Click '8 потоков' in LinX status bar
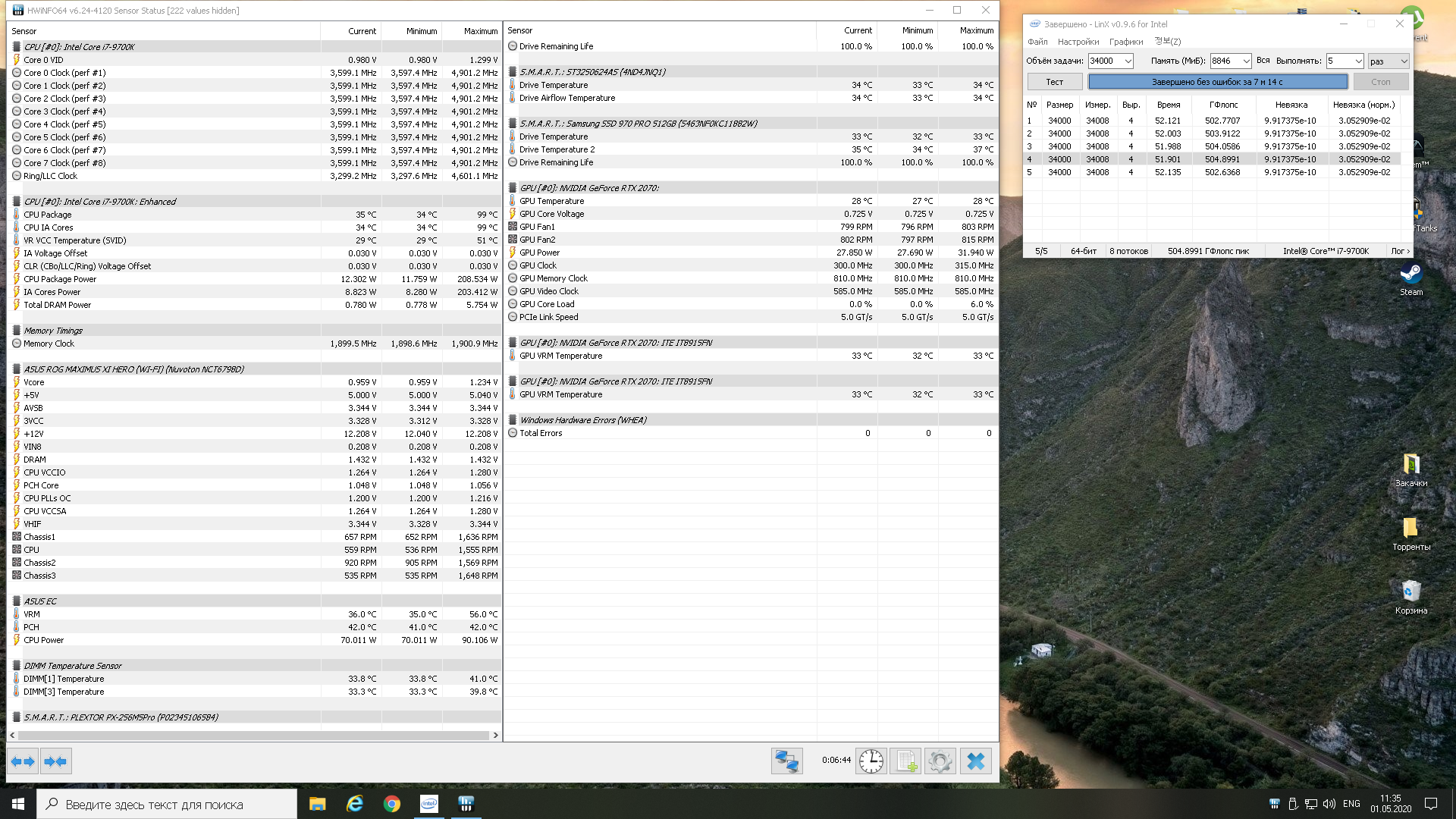 click(x=1128, y=251)
